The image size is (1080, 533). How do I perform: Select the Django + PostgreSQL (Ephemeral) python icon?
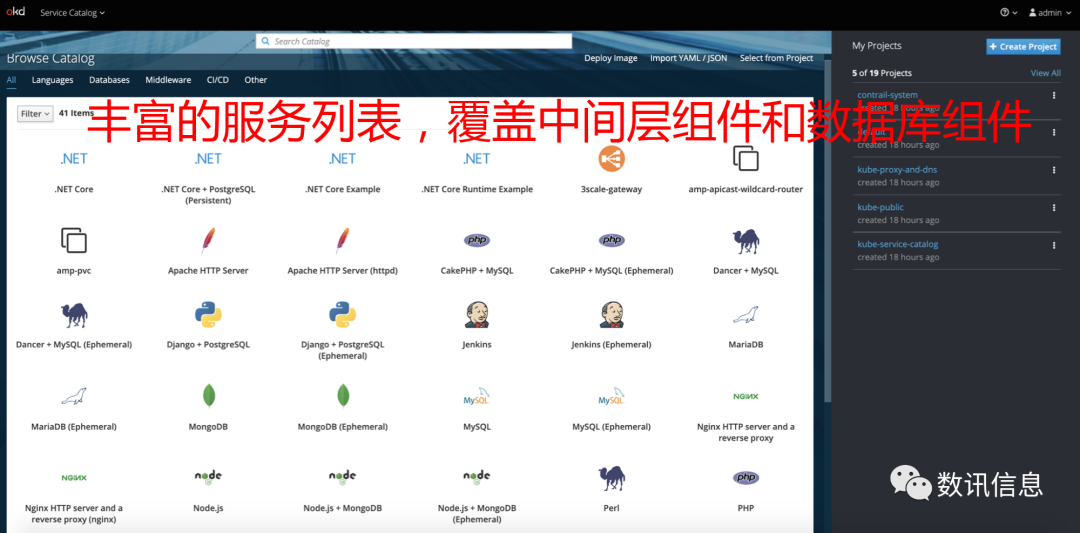(x=342, y=315)
